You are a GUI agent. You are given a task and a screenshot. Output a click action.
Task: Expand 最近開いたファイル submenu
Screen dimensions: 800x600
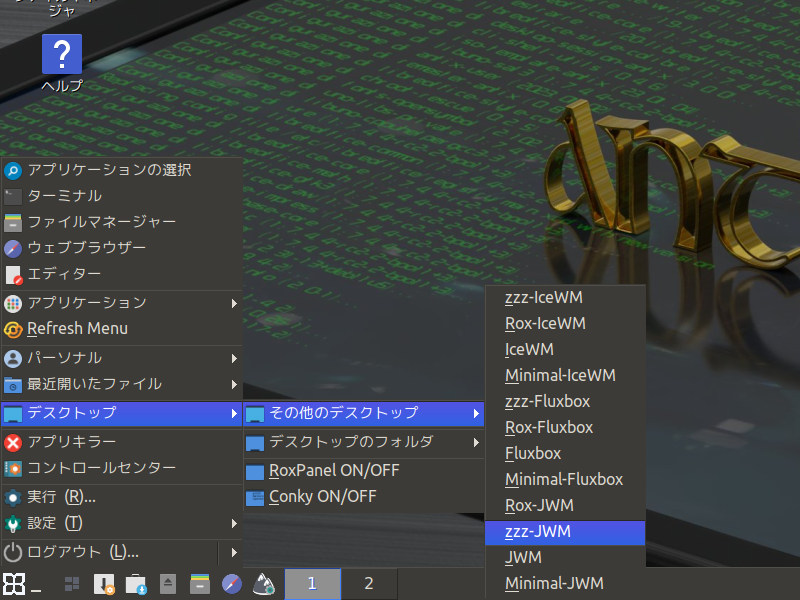point(121,384)
